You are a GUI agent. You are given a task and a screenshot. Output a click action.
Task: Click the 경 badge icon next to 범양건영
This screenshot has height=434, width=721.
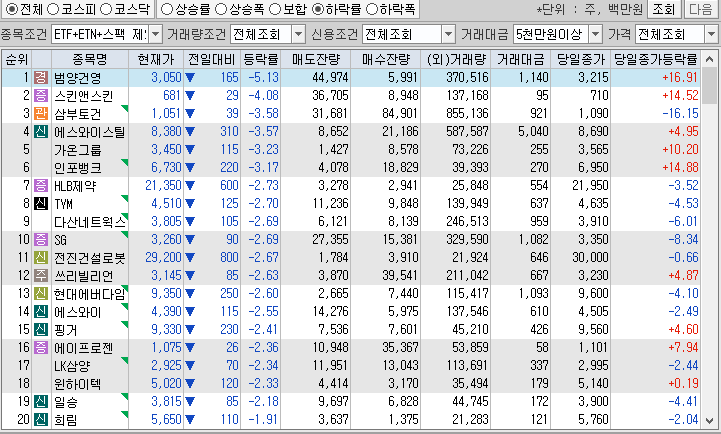click(41, 78)
